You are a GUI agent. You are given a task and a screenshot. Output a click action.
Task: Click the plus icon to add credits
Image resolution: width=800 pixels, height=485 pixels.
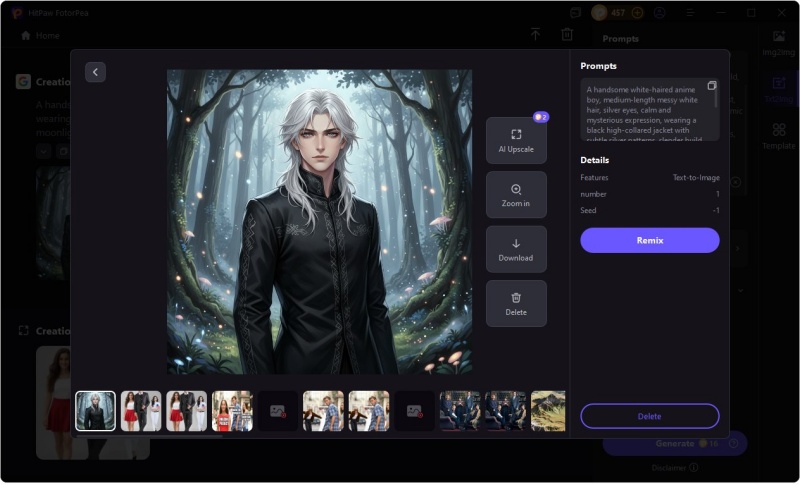[x=637, y=13]
